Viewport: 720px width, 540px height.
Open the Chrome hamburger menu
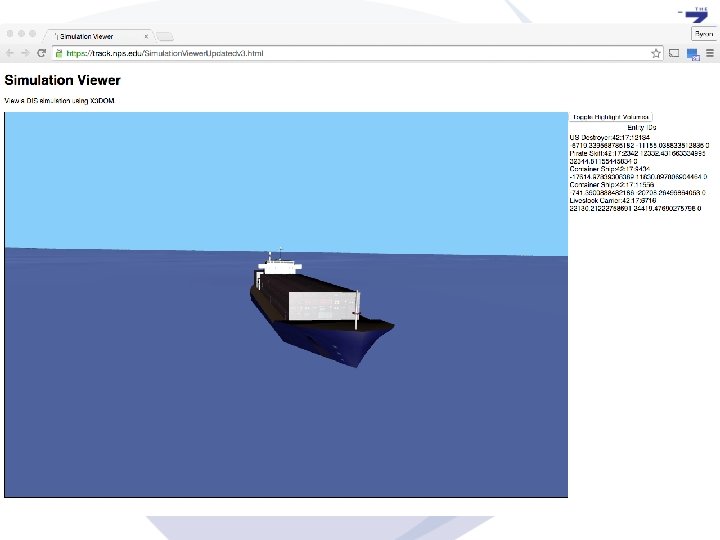click(x=710, y=53)
